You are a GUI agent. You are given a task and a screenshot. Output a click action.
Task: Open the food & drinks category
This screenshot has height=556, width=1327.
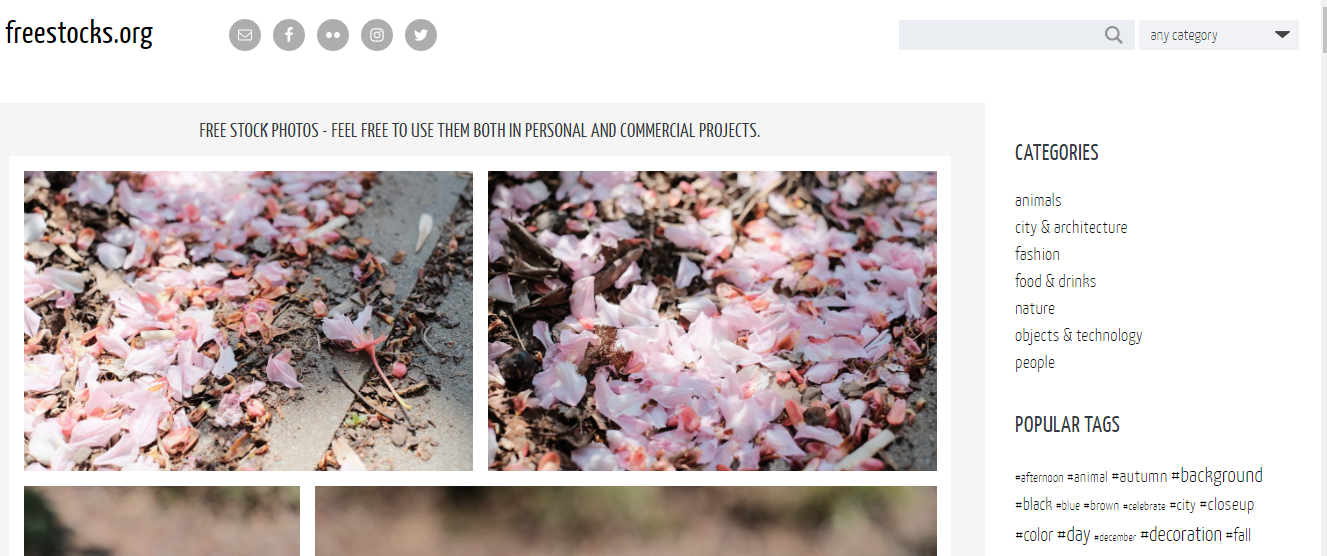(x=1055, y=281)
